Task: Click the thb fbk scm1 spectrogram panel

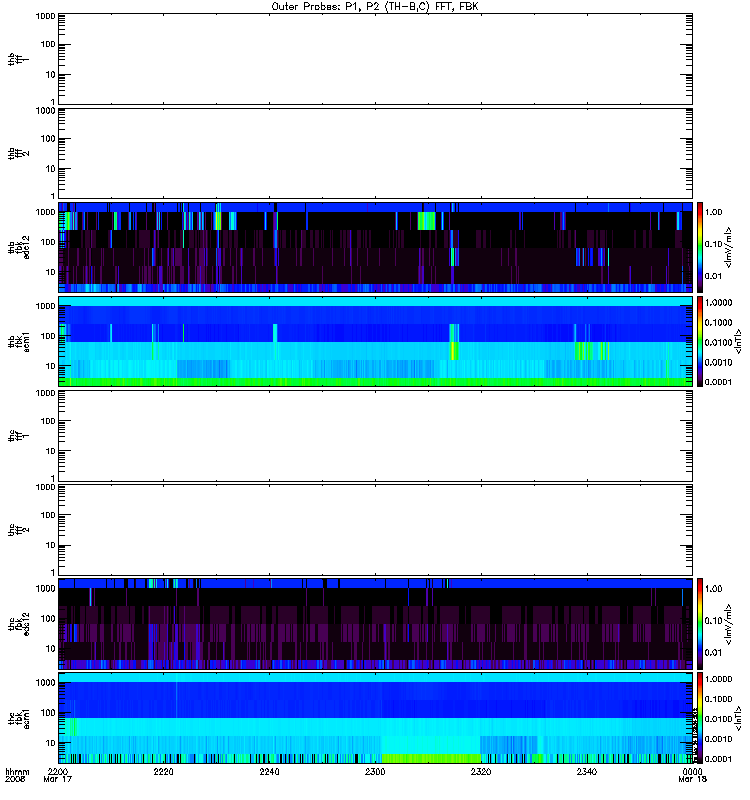Action: (x=375, y=341)
